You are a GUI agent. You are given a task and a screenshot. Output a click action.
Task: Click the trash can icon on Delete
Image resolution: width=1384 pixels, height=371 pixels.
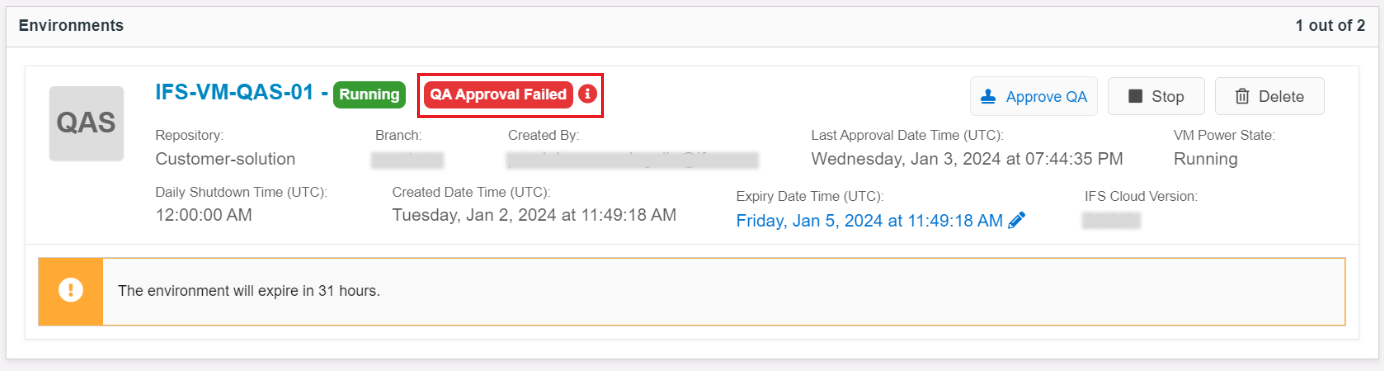pyautogui.click(x=1242, y=96)
